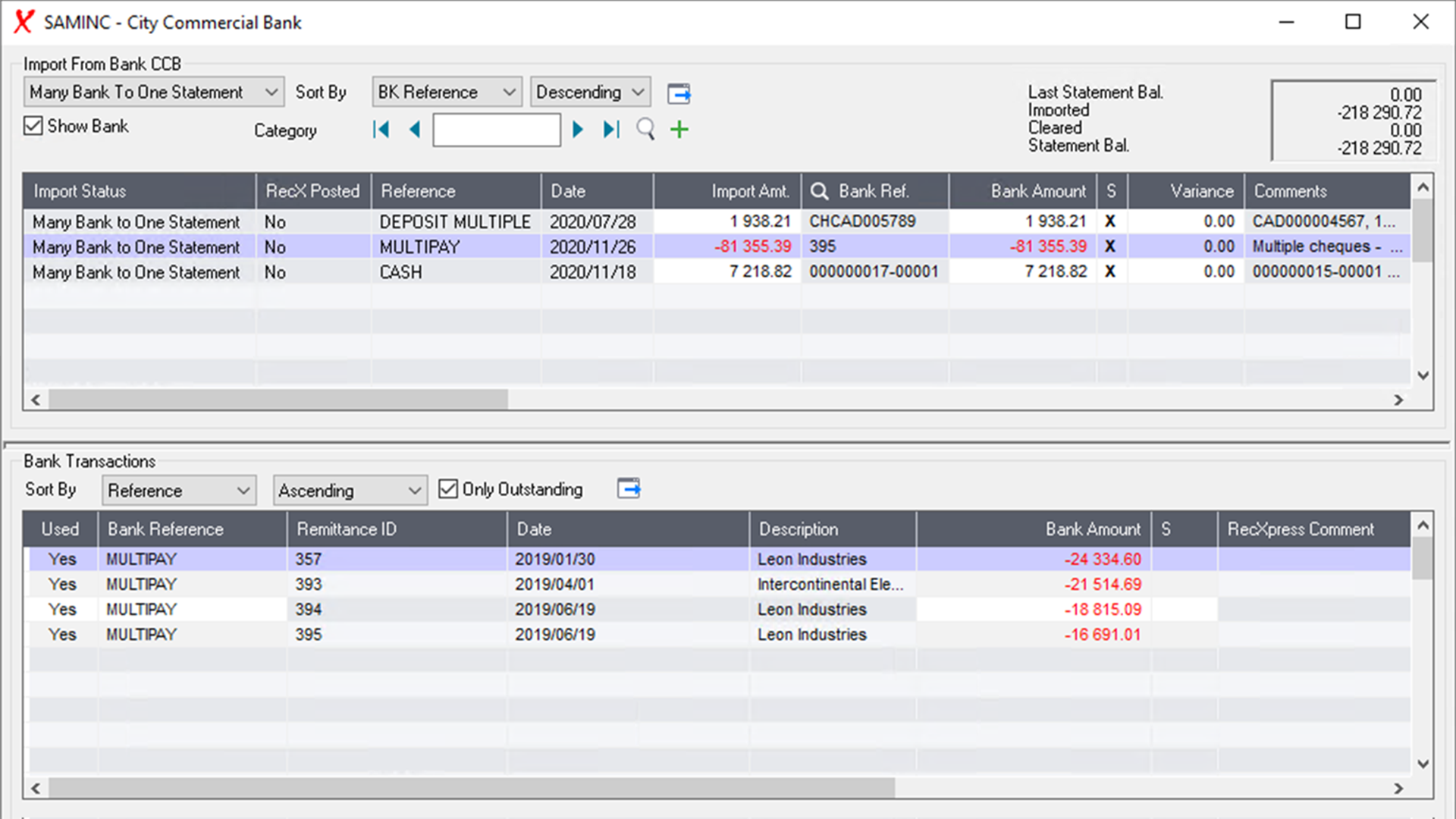
Task: Open the BK Reference sort dropdown
Action: point(447,93)
